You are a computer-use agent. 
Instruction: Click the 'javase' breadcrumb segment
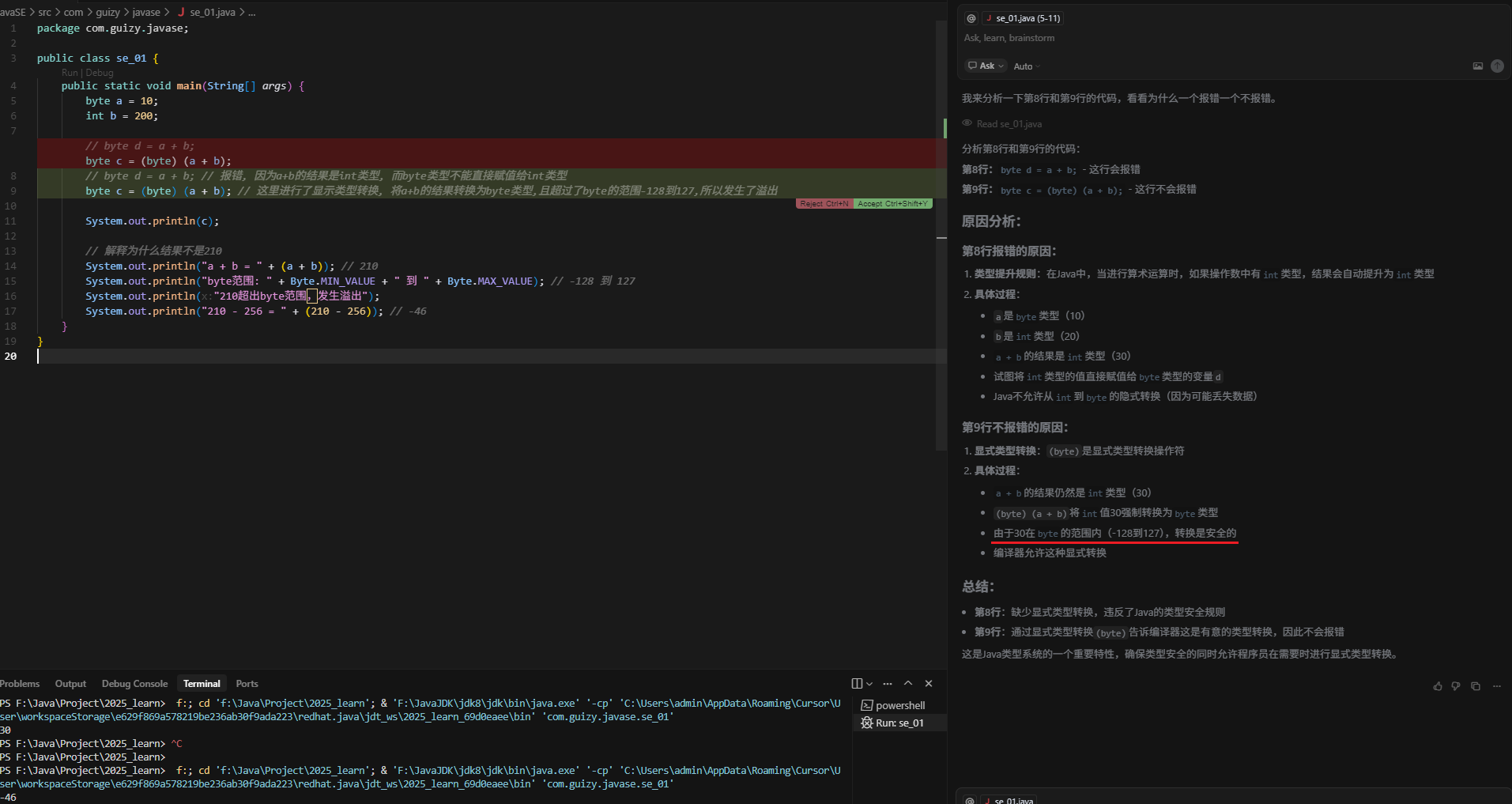click(x=146, y=12)
